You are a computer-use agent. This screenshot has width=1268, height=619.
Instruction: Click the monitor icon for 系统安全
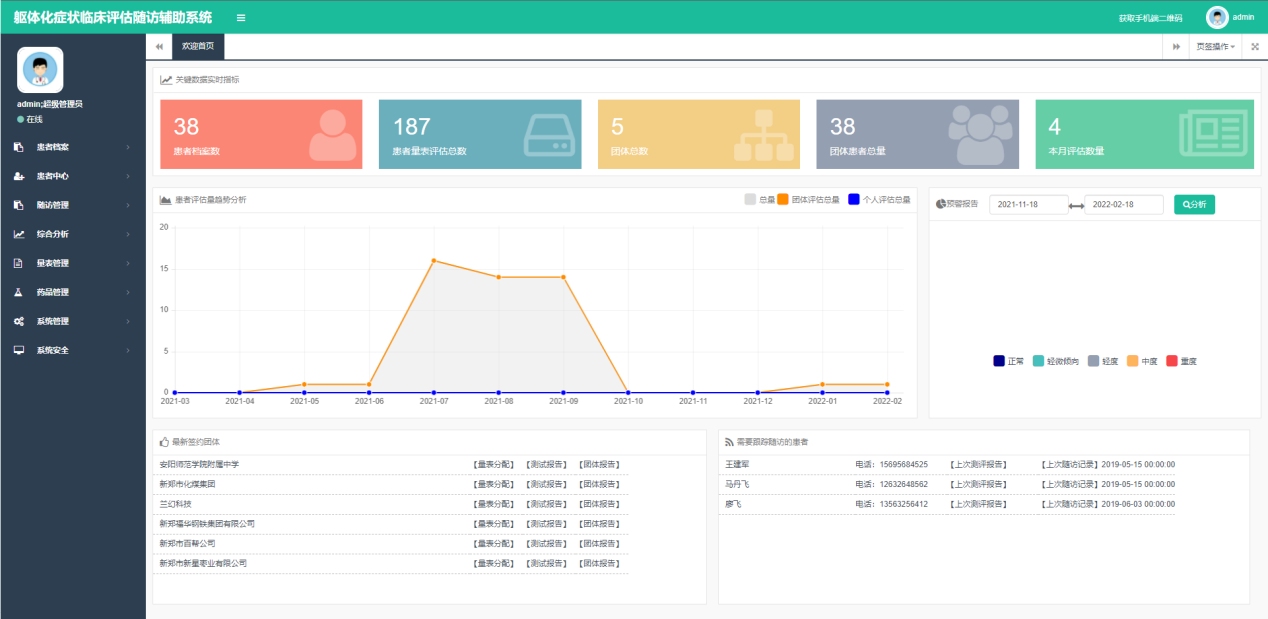(18, 350)
